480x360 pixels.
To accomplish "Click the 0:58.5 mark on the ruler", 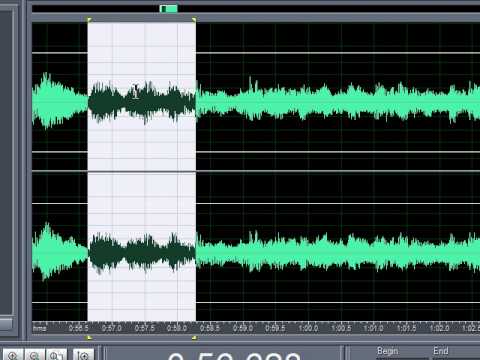I will 210,328.
